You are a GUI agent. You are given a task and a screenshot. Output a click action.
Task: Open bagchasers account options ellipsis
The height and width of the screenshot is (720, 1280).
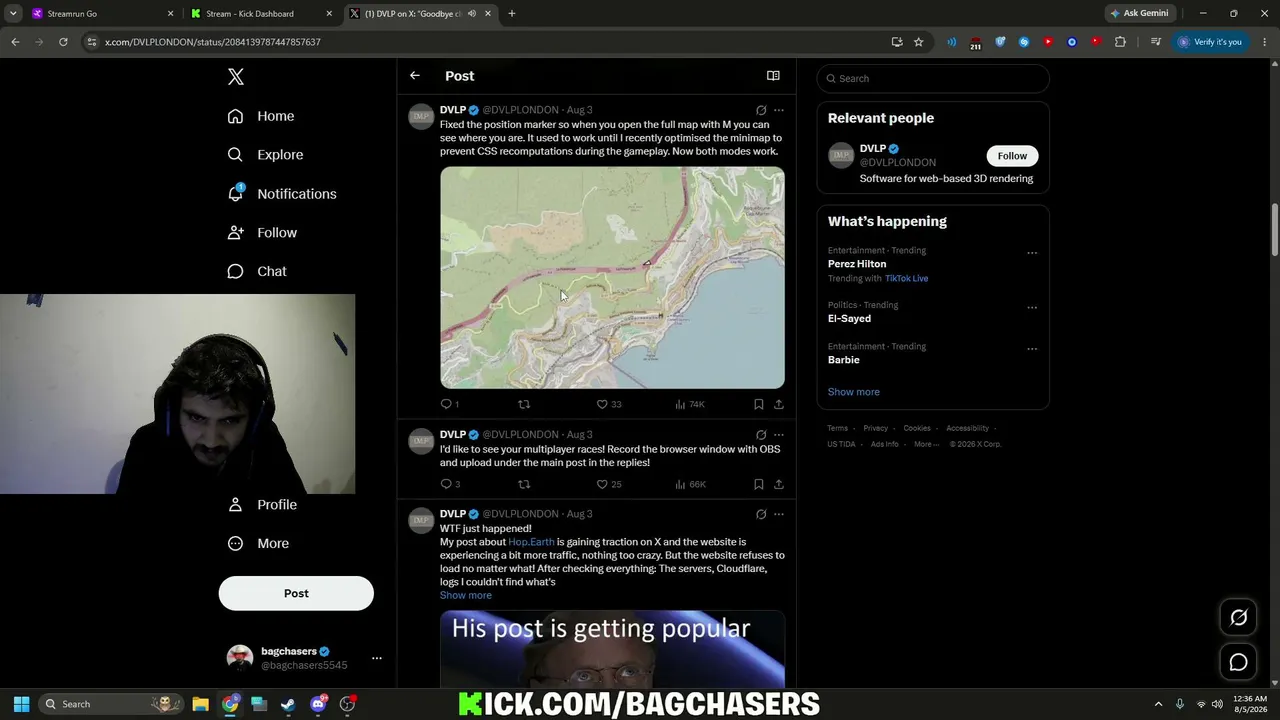pyautogui.click(x=377, y=658)
